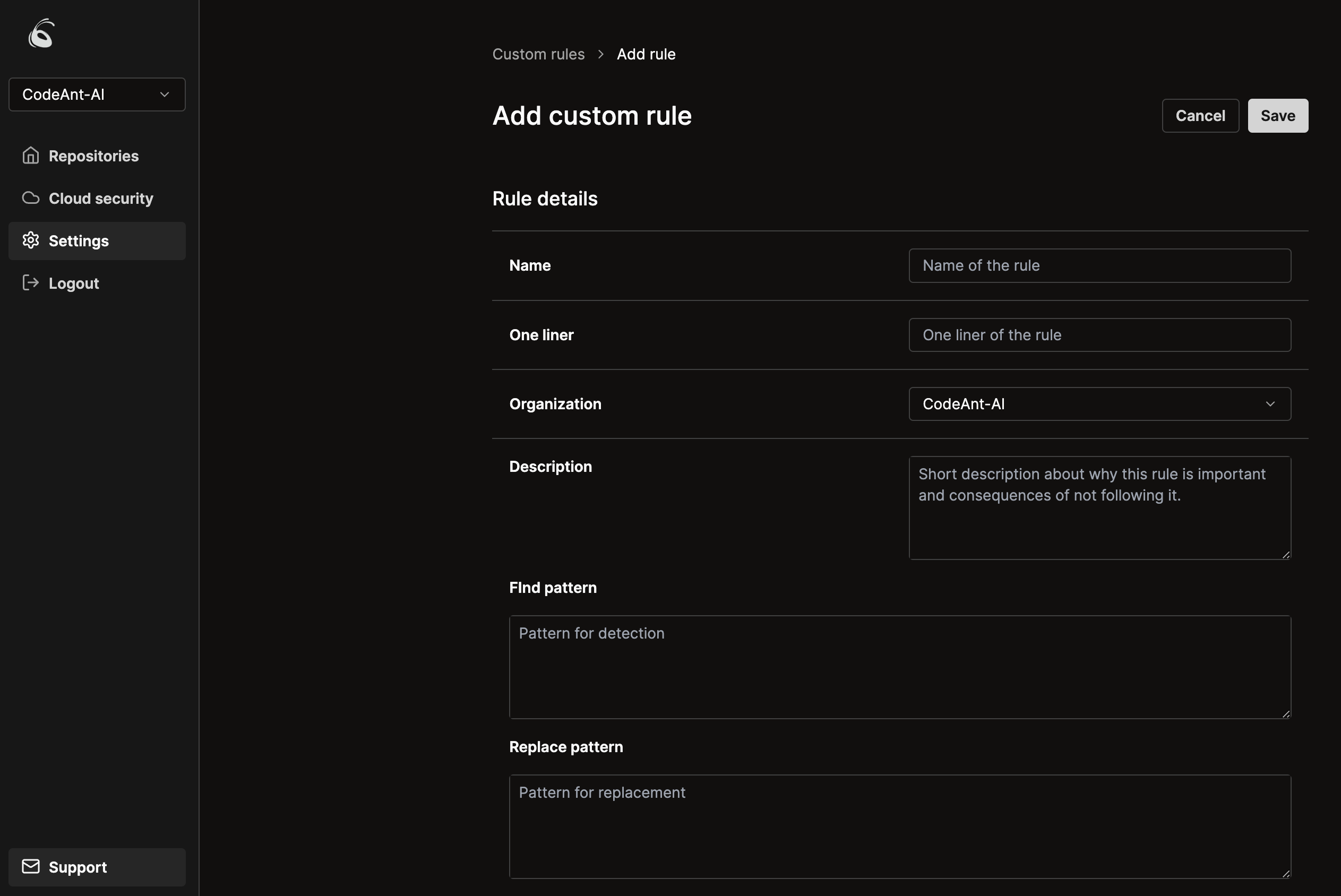Click the mail icon beside Support

click(x=30, y=867)
